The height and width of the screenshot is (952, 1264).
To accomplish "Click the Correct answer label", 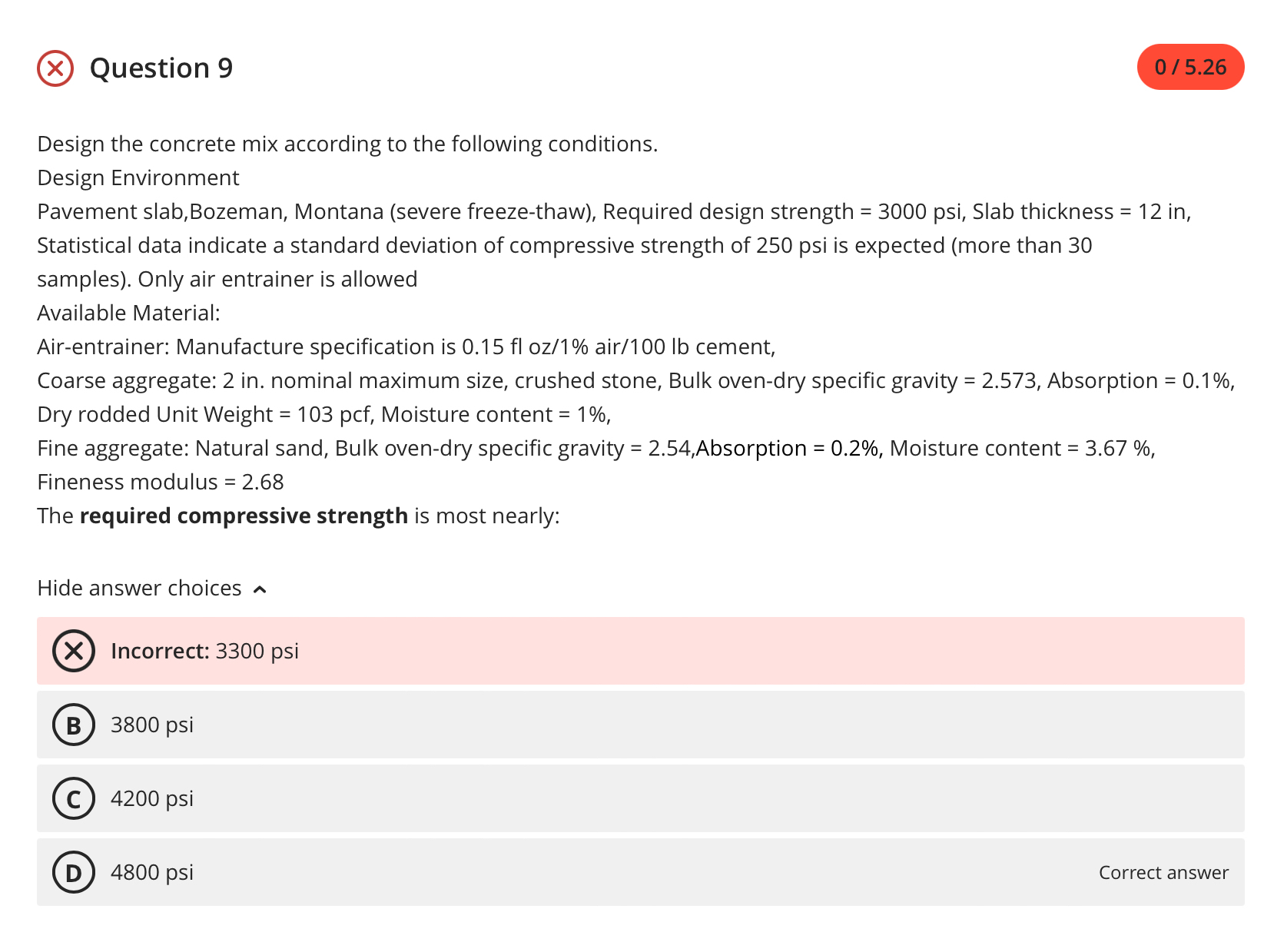I will (x=1163, y=872).
